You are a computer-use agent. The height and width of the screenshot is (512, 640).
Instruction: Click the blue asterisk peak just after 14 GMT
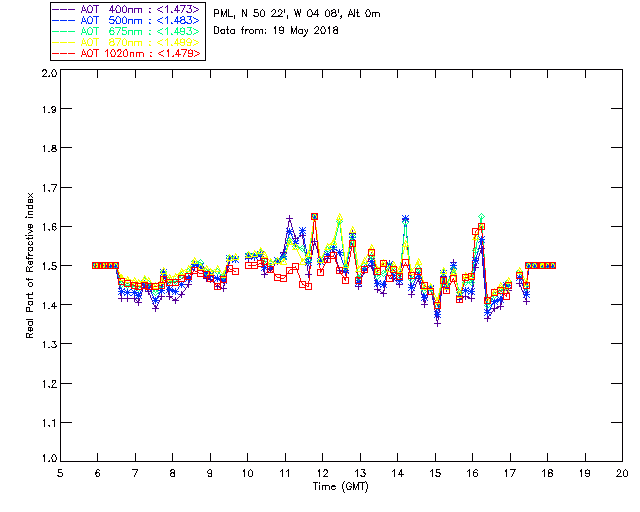(405, 219)
